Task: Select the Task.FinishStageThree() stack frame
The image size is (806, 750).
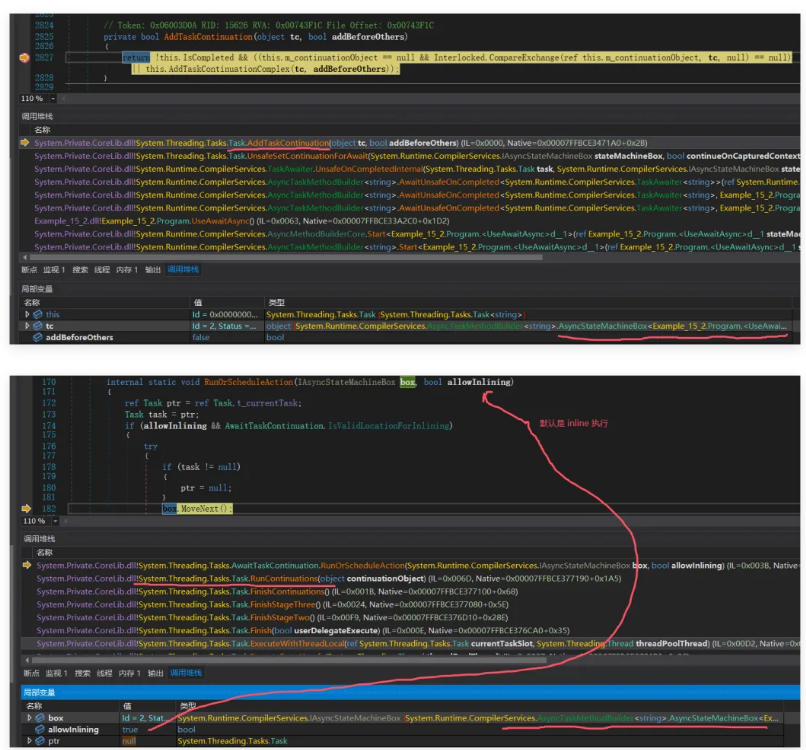Action: click(x=272, y=605)
